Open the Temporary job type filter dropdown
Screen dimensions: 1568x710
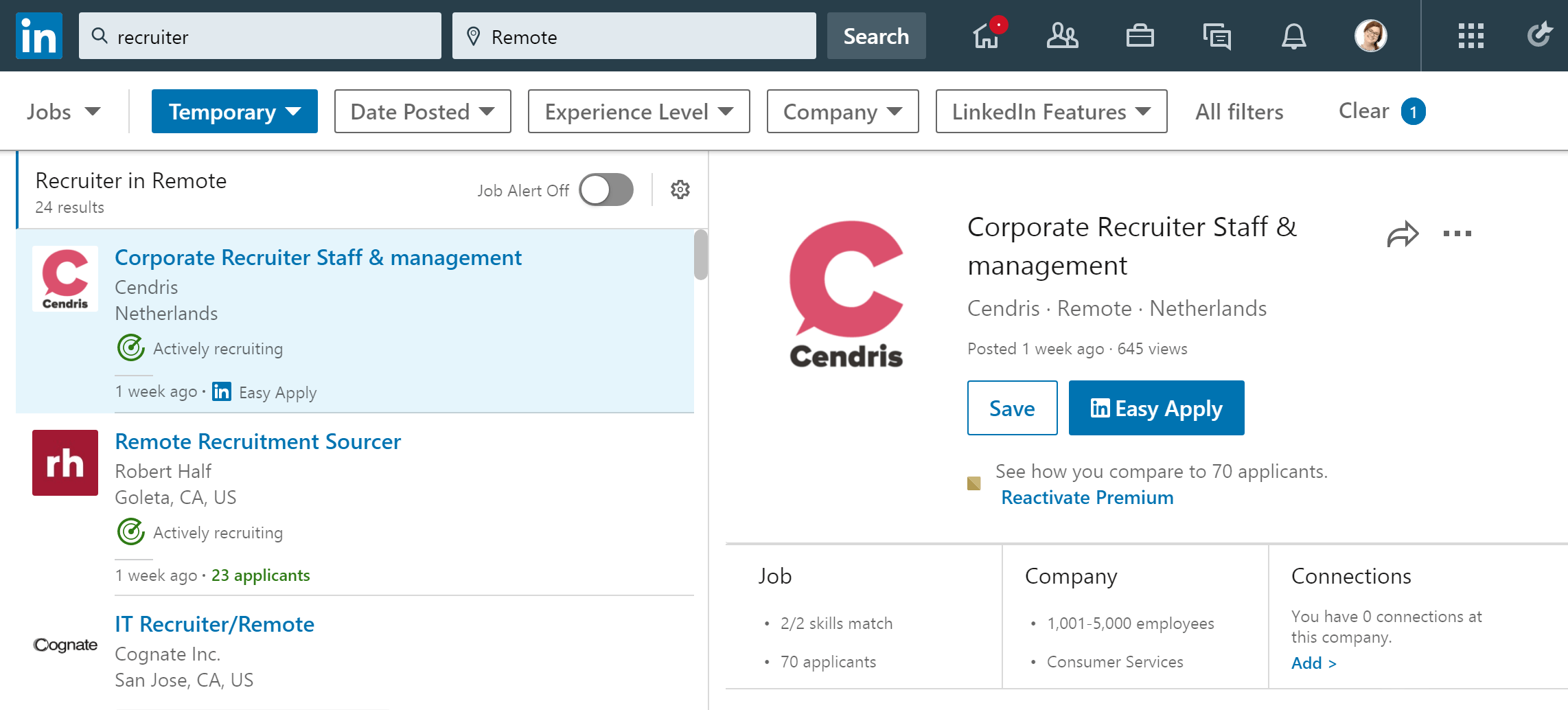[234, 111]
